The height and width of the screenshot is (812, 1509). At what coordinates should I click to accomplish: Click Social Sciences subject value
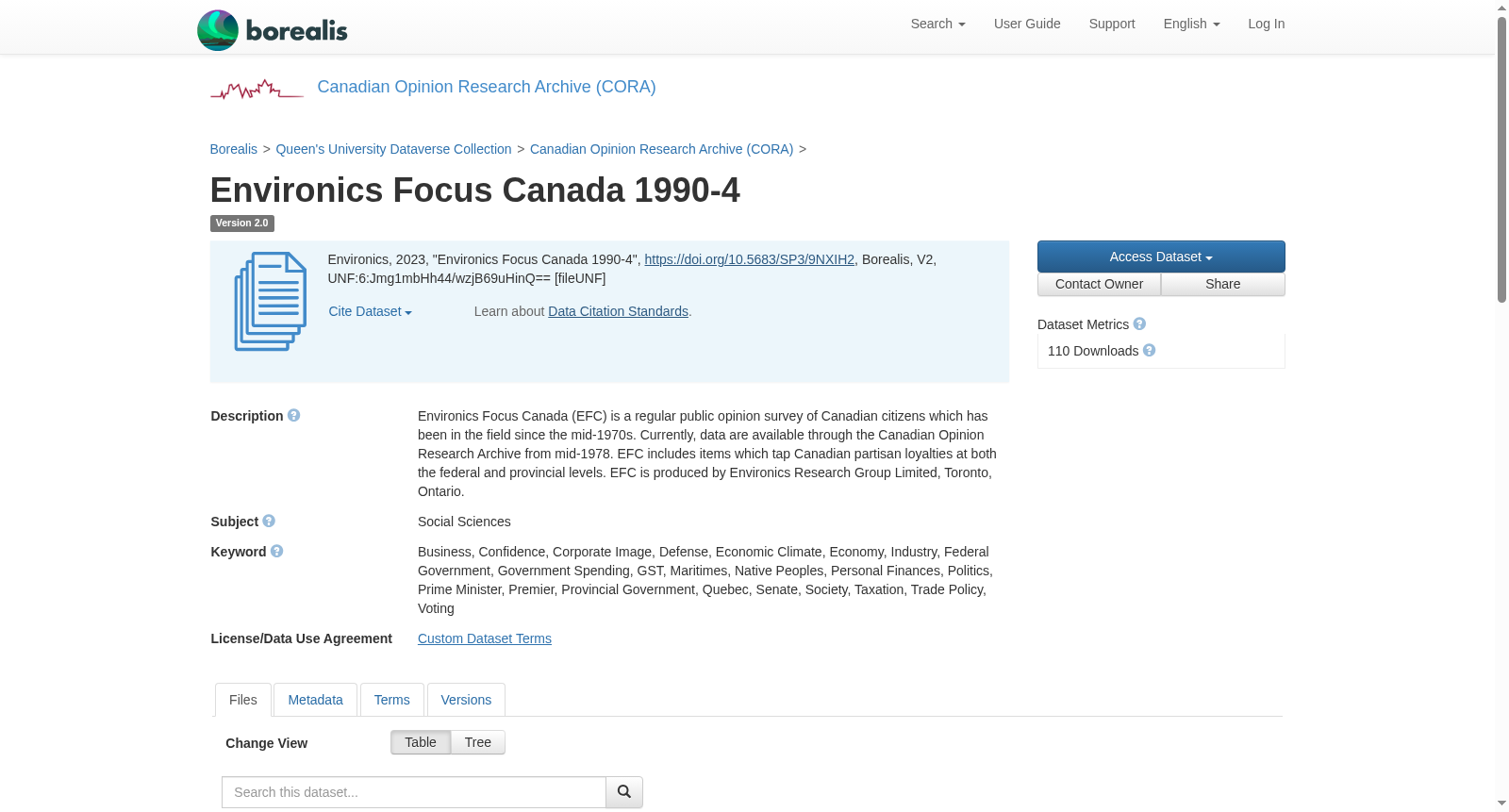pyautogui.click(x=464, y=522)
